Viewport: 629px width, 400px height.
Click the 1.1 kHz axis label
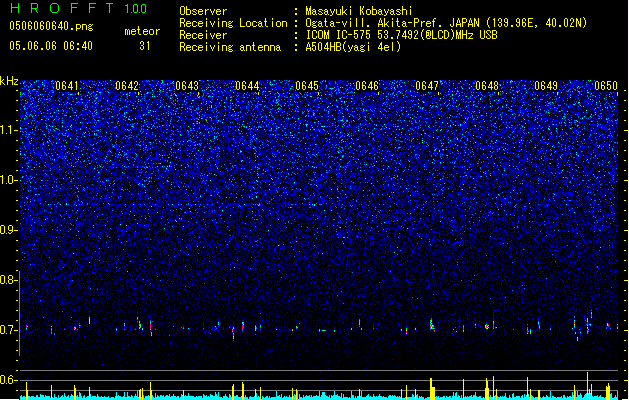click(9, 130)
